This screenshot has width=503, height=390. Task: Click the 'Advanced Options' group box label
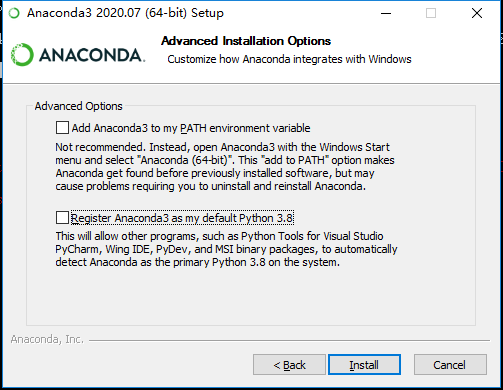pos(79,106)
